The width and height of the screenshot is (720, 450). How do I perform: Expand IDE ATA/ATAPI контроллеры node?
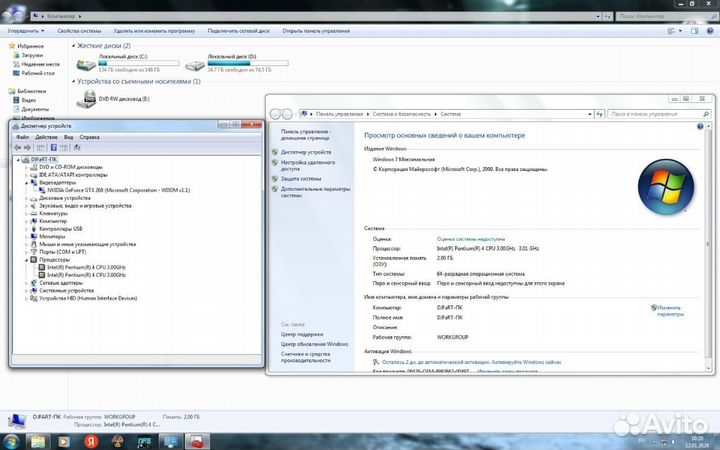(26, 175)
